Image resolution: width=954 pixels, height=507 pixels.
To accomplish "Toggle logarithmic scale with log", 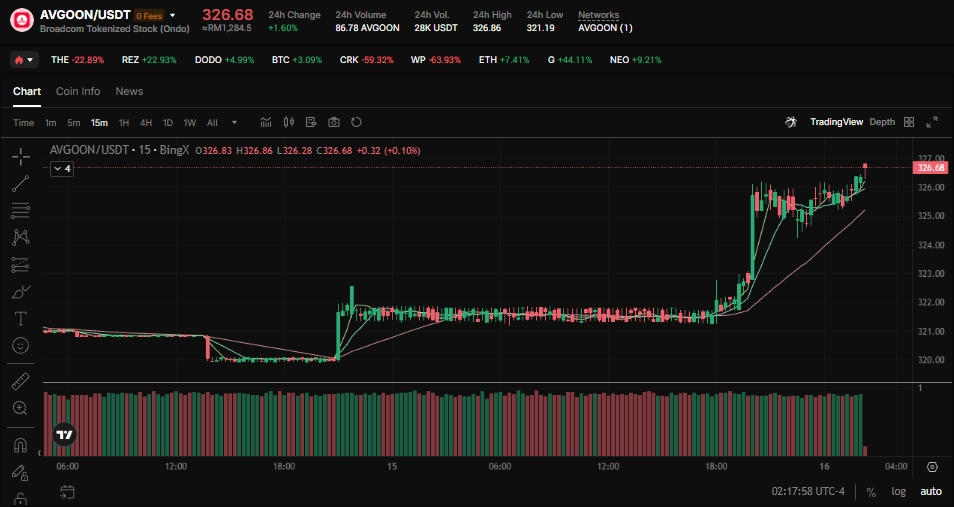I will click(899, 492).
